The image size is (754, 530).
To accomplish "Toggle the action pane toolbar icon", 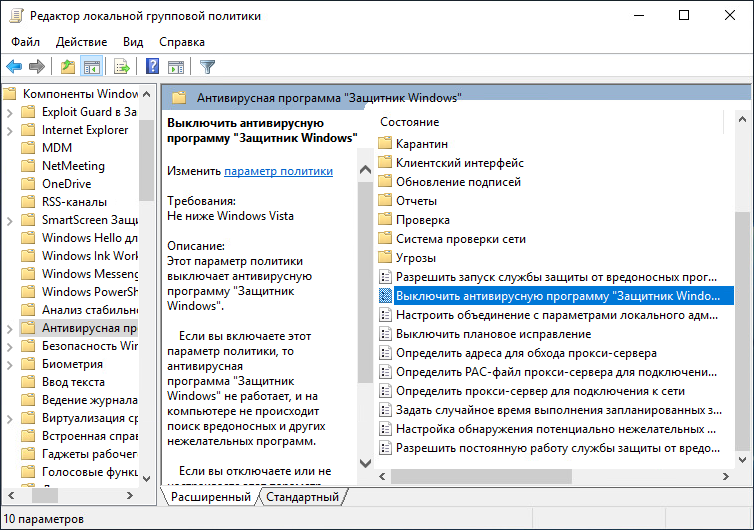I will [176, 67].
